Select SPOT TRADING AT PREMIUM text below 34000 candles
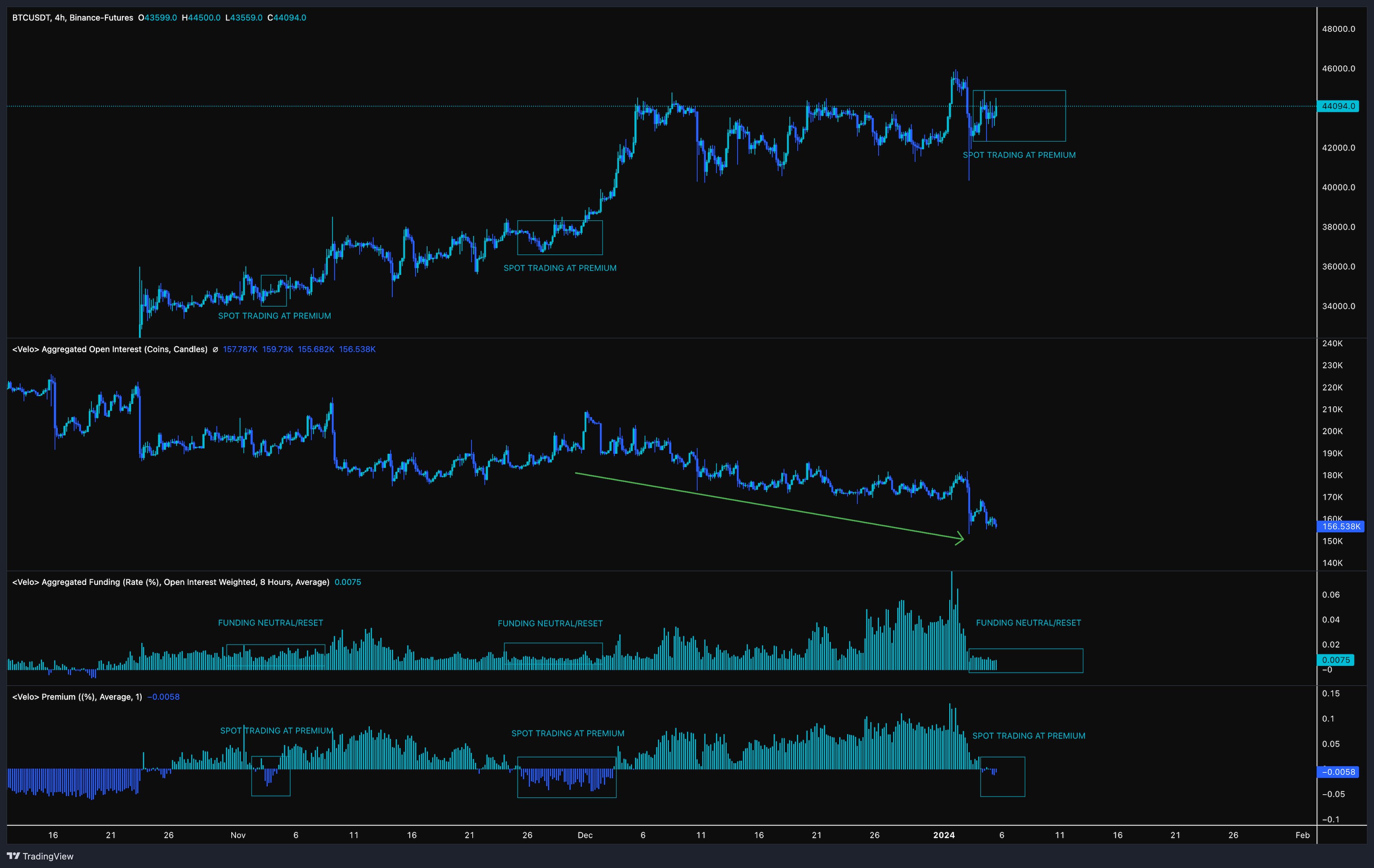Screen dimensions: 1374x868 pos(274,316)
